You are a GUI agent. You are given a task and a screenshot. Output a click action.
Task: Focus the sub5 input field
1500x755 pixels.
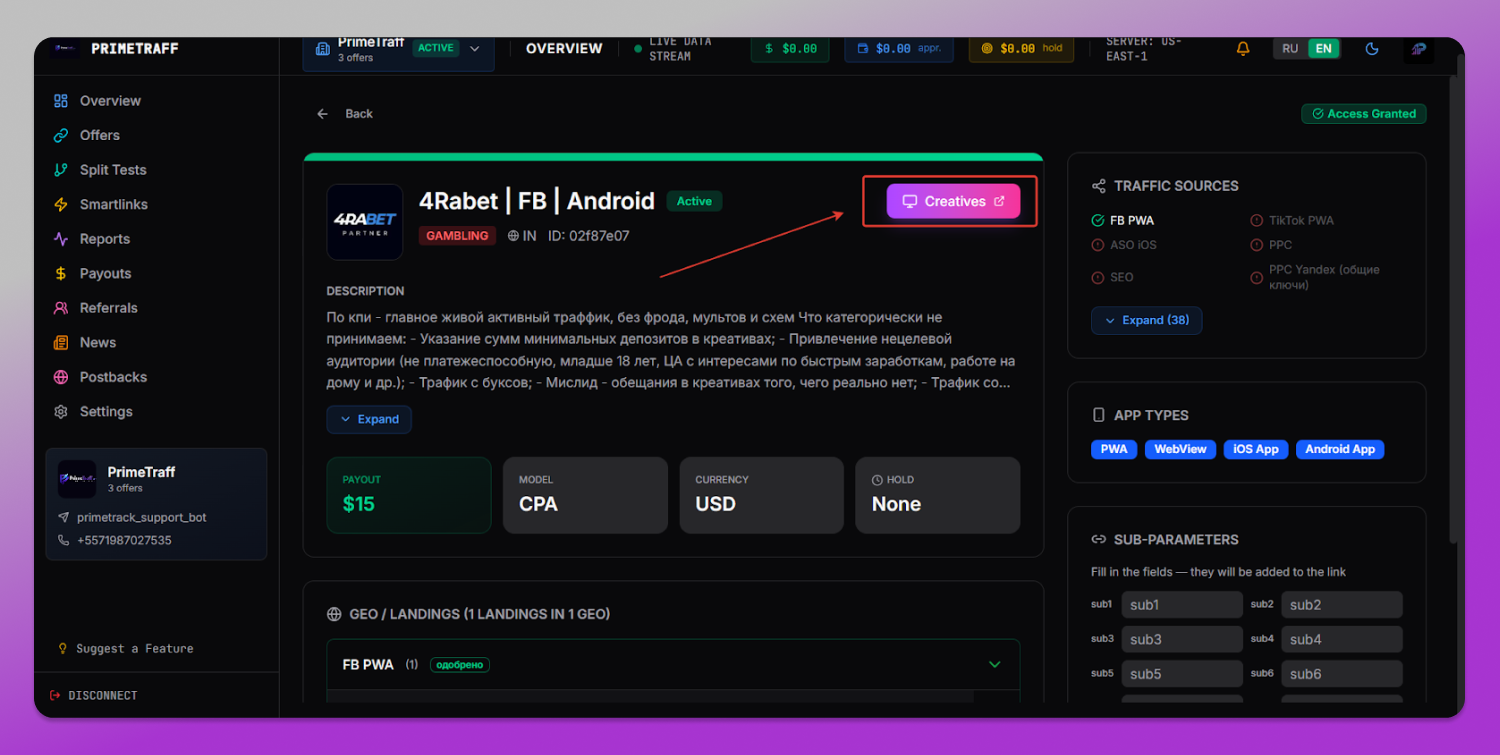click(x=1182, y=674)
